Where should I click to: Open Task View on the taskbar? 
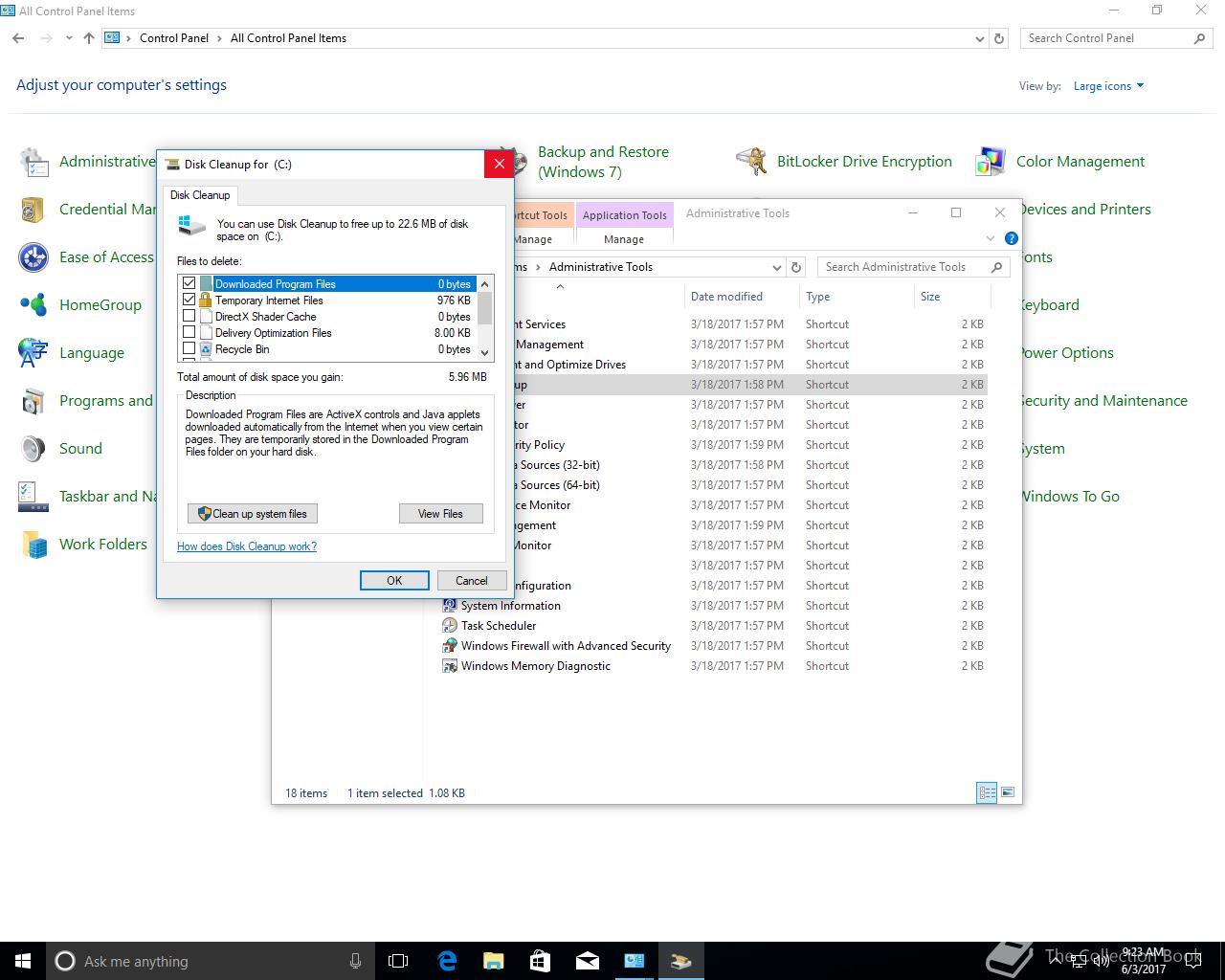[x=398, y=961]
